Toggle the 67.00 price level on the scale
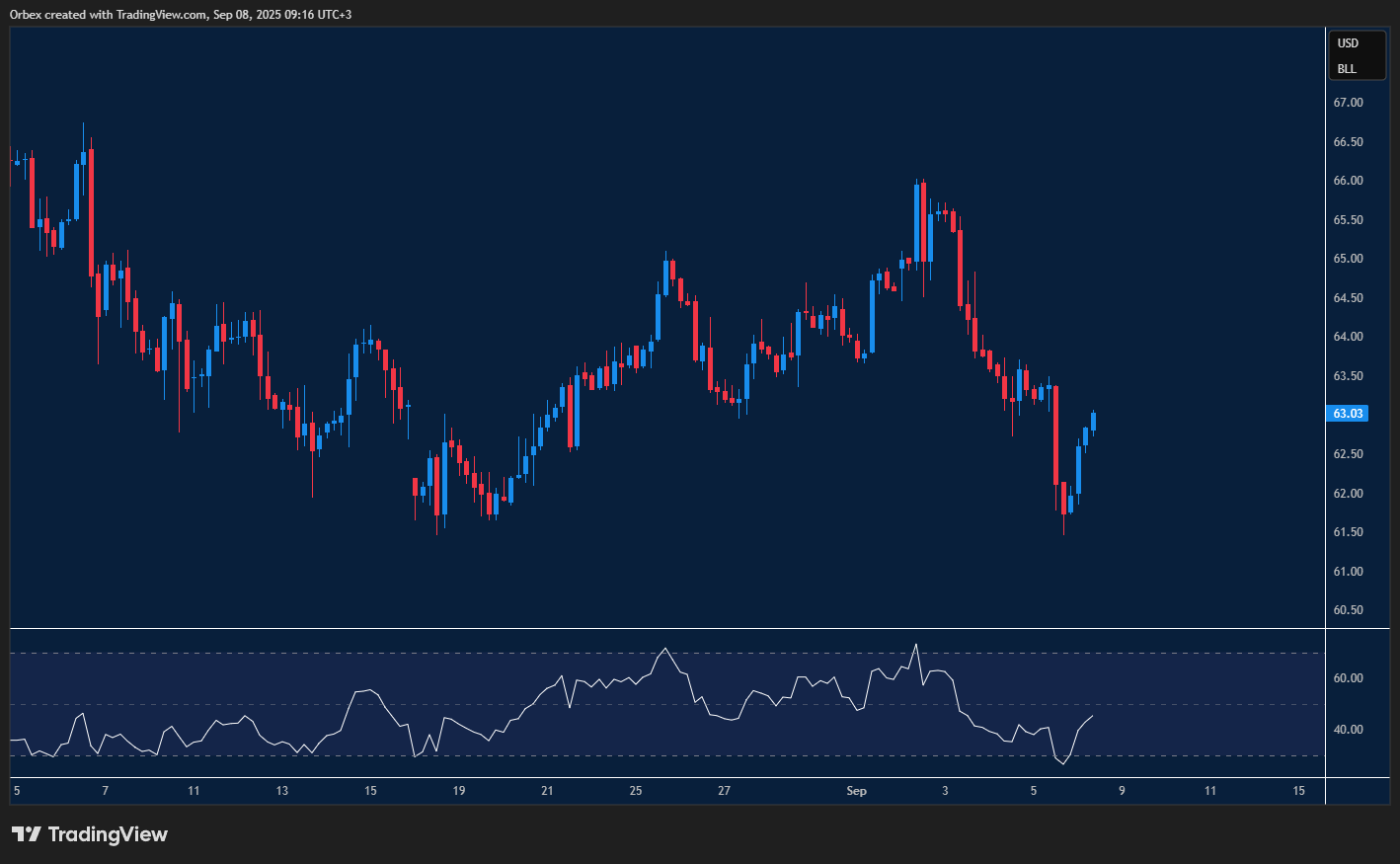The height and width of the screenshot is (864, 1400). [x=1349, y=102]
